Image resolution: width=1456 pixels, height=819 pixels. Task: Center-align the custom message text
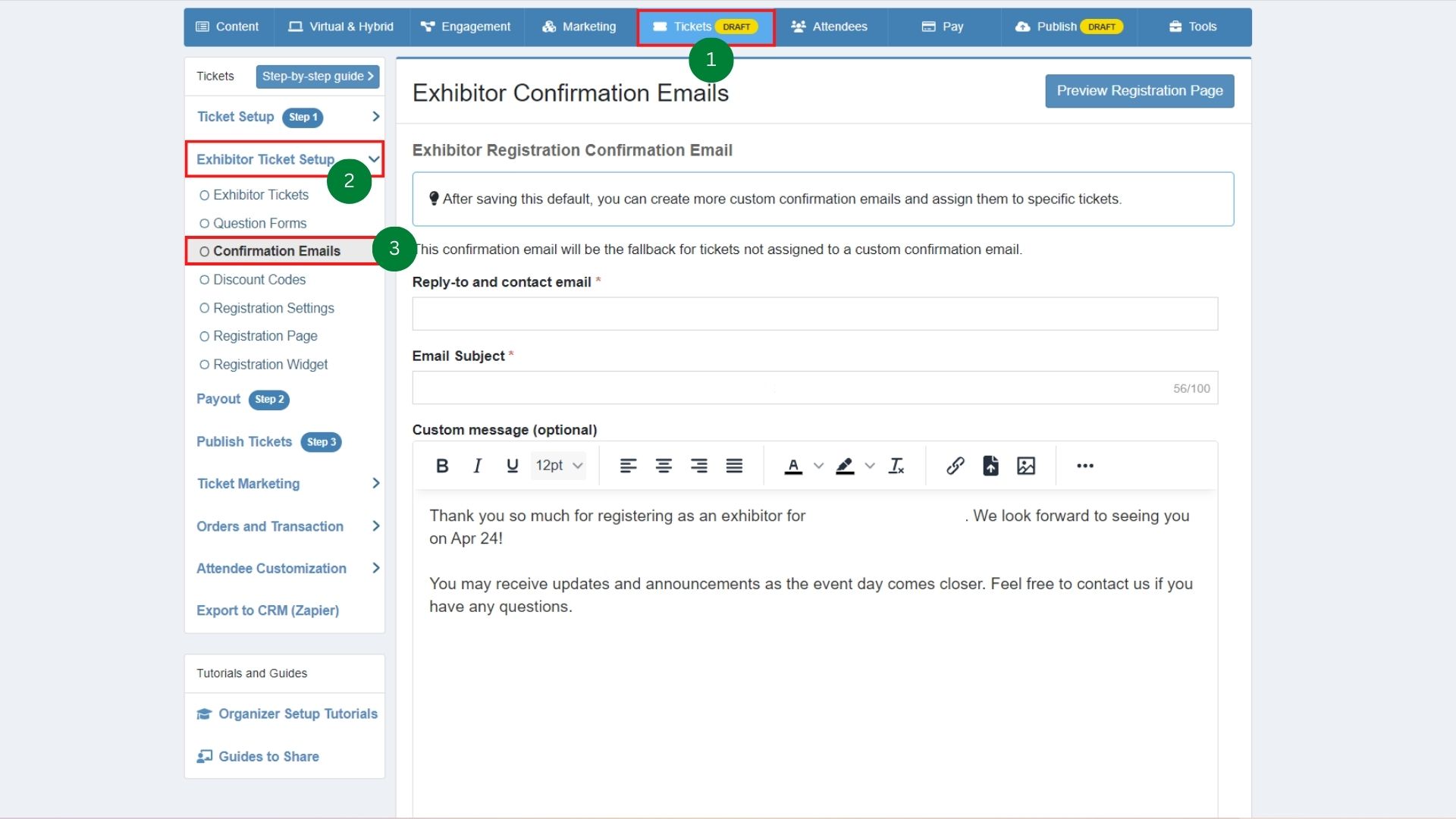664,466
